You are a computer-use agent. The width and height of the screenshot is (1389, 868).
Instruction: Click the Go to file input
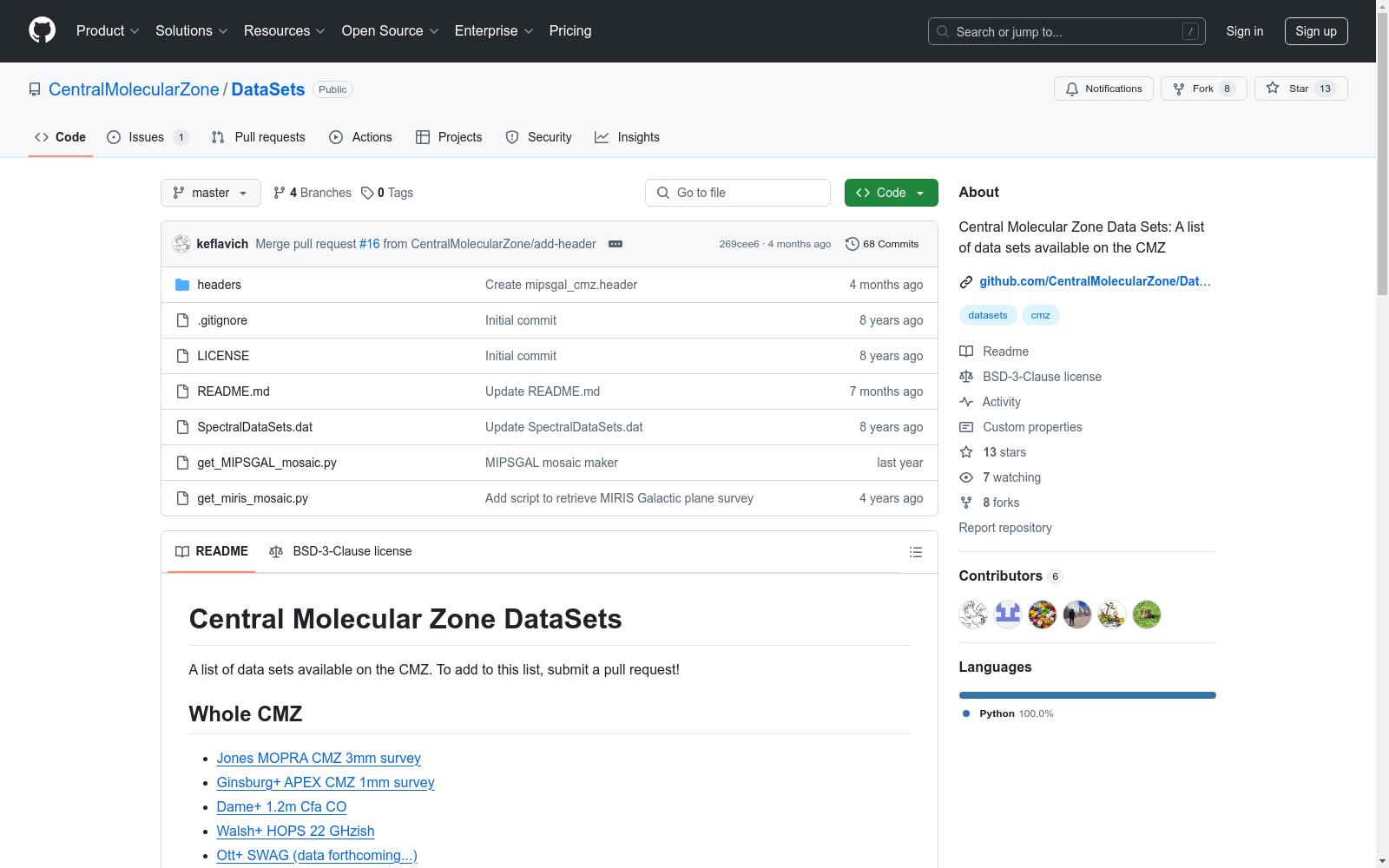[x=738, y=193]
